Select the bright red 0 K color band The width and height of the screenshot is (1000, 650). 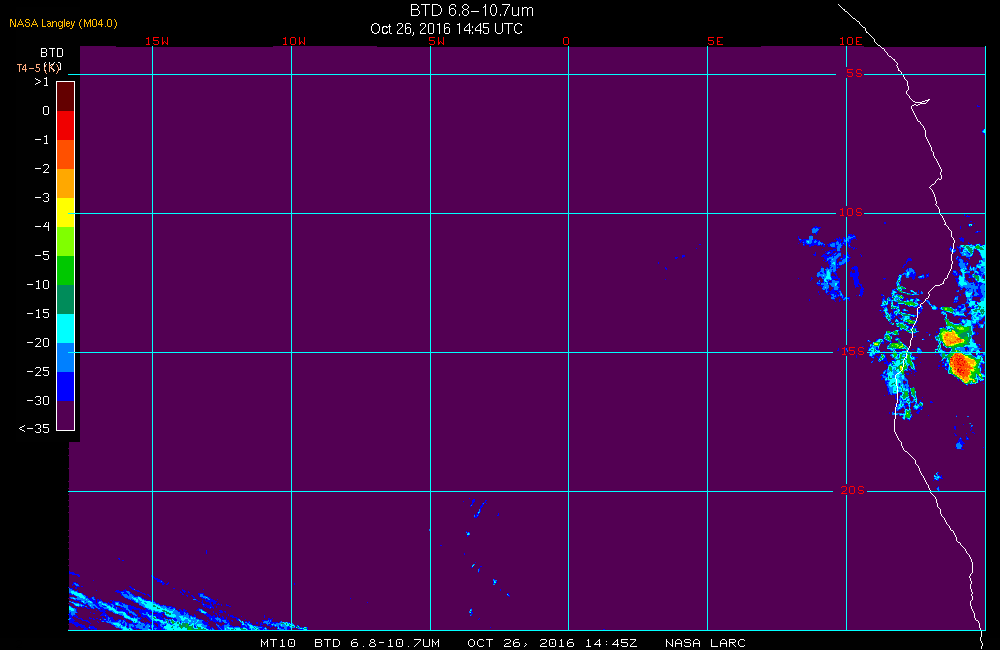pyautogui.click(x=66, y=125)
